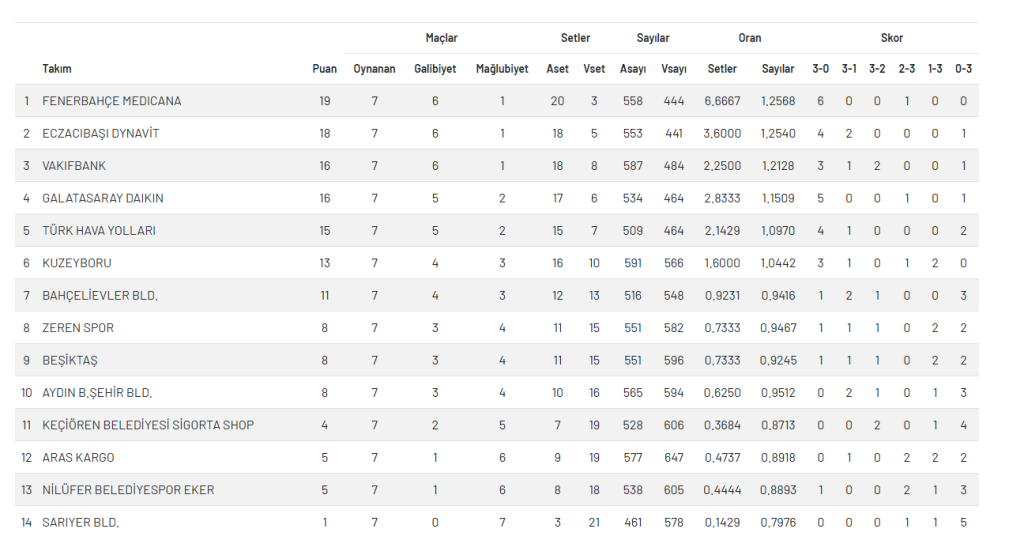Image resolution: width=1024 pixels, height=559 pixels.
Task: Click SARIYER BLD. in last place
Action: tap(80, 522)
